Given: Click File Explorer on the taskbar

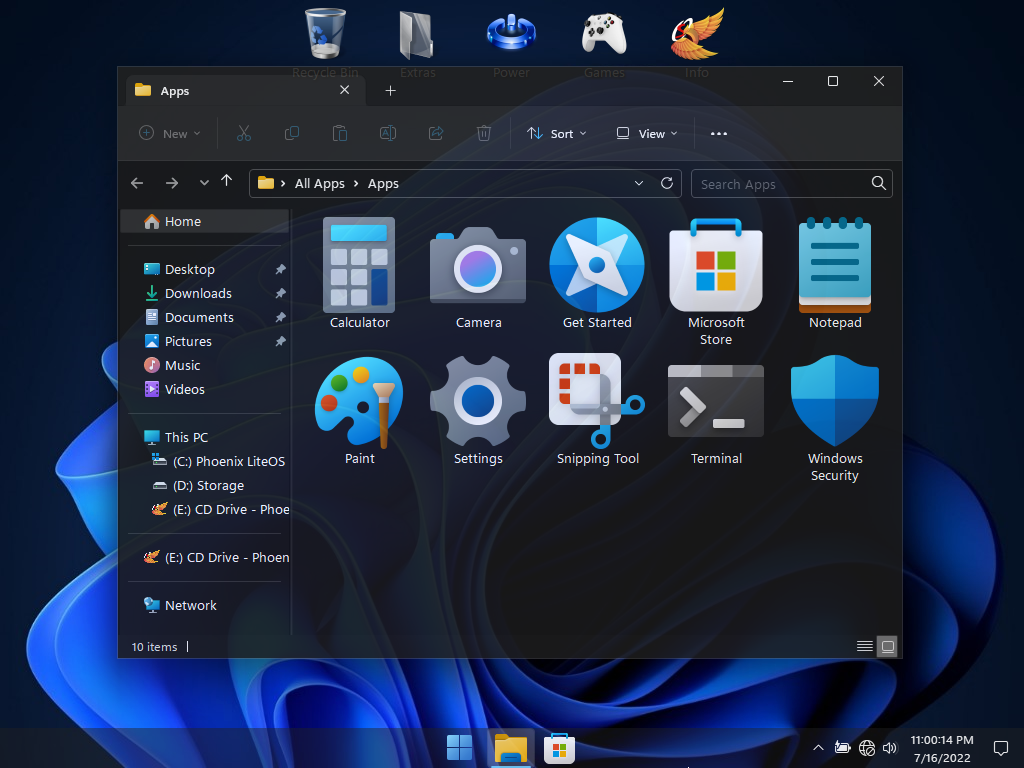Looking at the screenshot, I should tap(511, 747).
